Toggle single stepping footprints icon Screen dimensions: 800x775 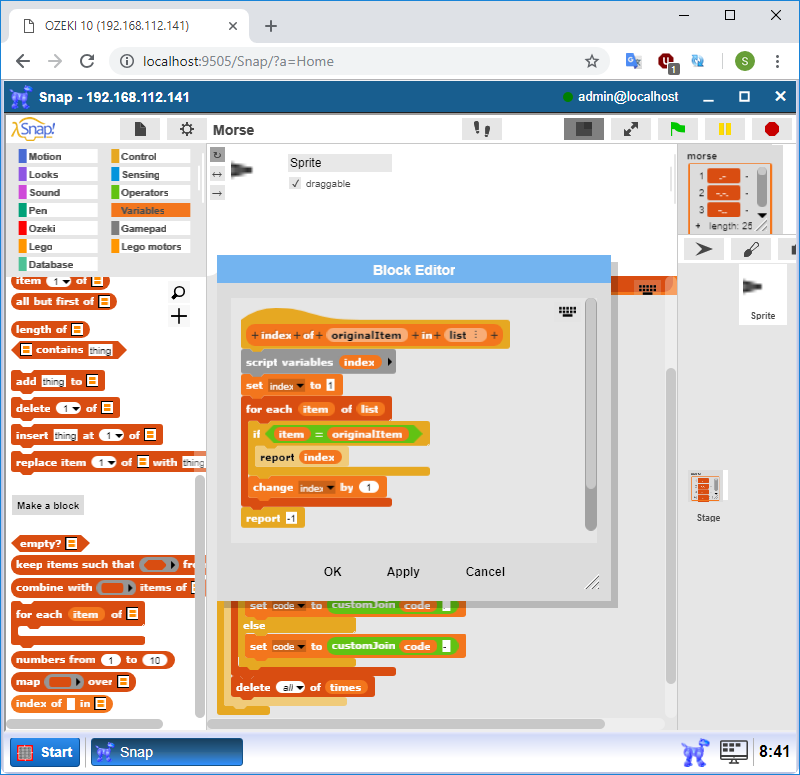click(482, 129)
